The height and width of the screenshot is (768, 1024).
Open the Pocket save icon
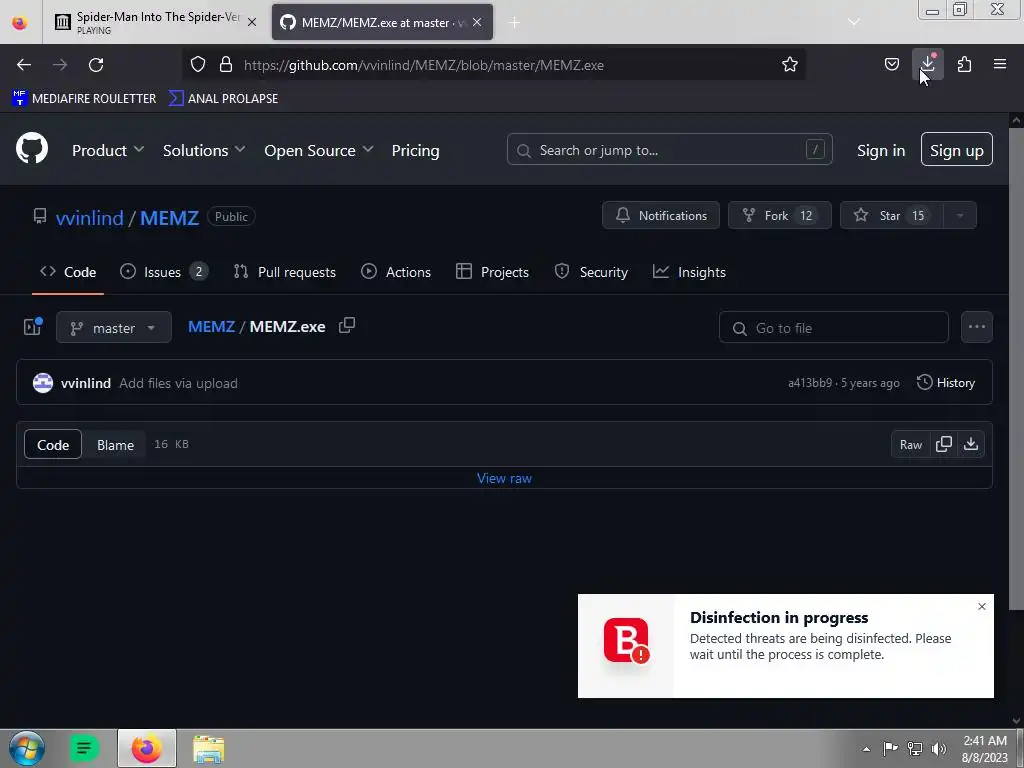coord(891,64)
